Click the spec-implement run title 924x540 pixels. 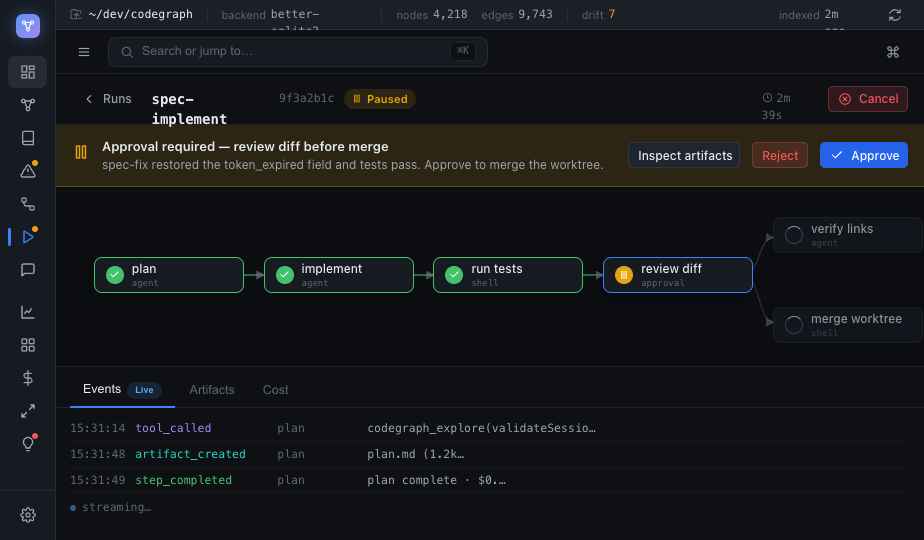click(189, 109)
